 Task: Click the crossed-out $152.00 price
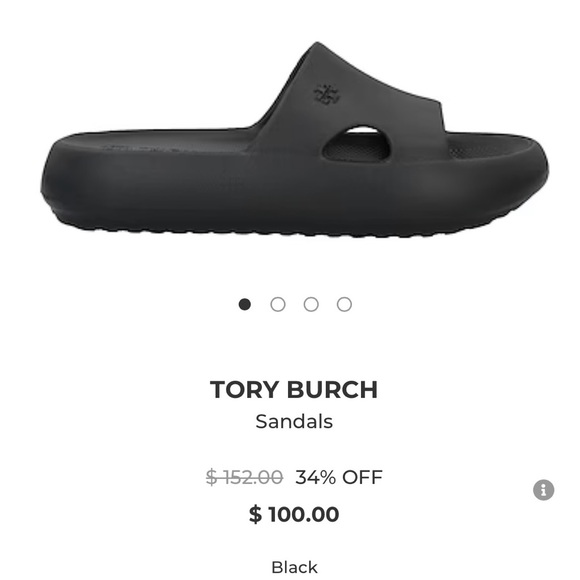[245, 477]
